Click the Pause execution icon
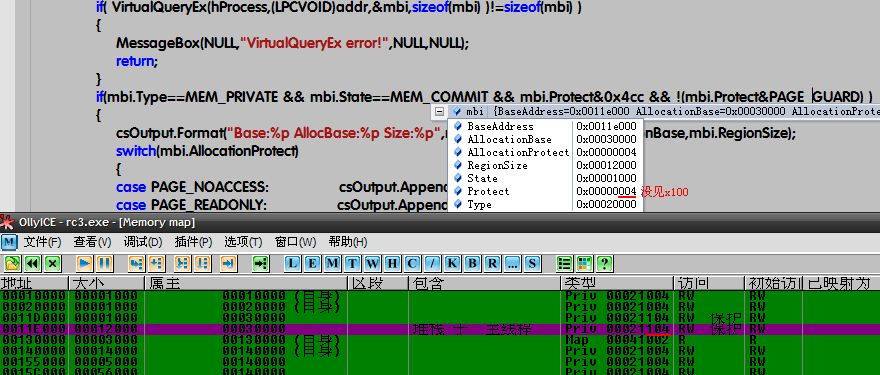Screen dimensions: 880x375 [105, 263]
